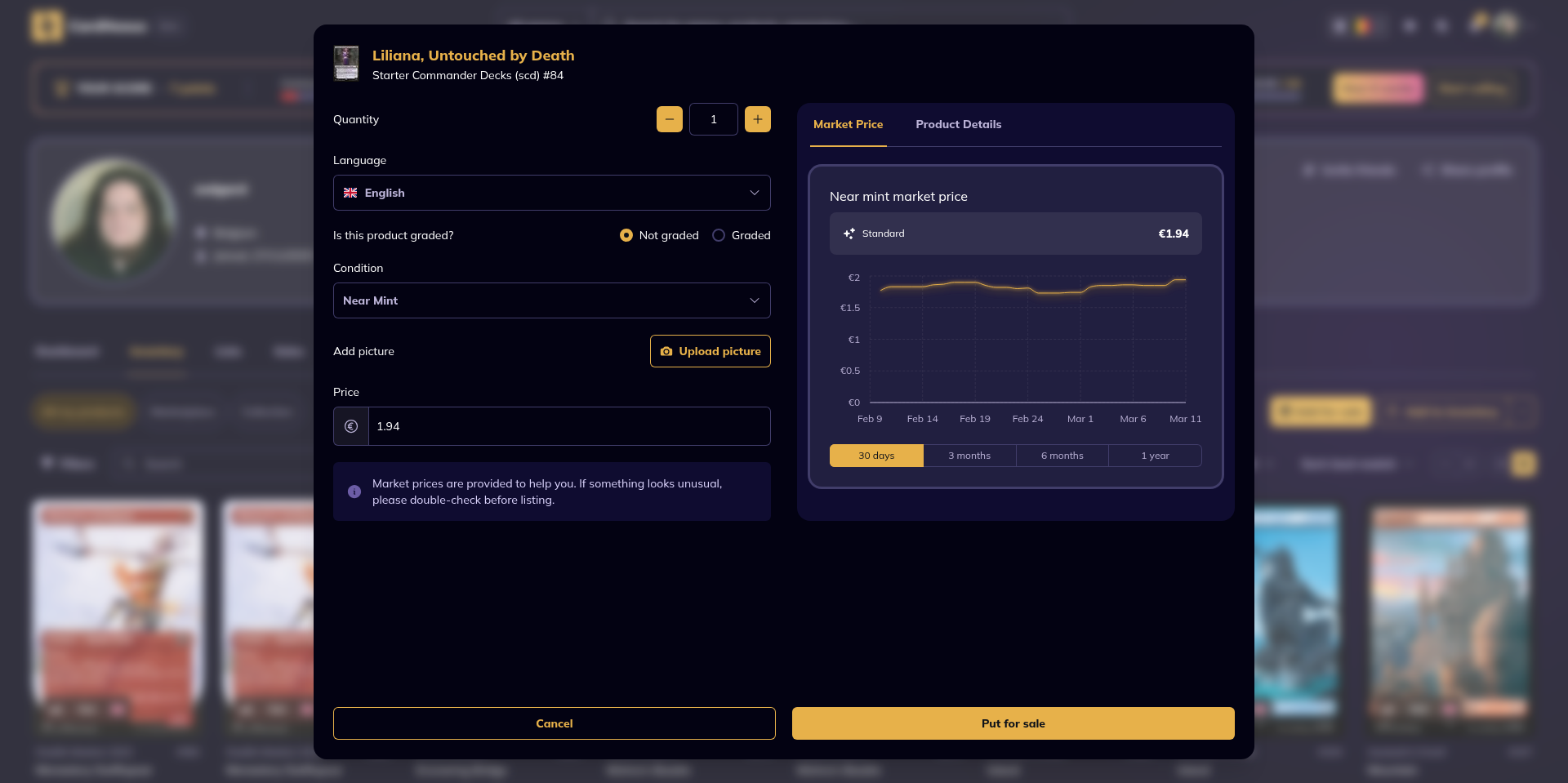The height and width of the screenshot is (783, 1568).
Task: Decrease quantity with the minus button
Action: click(x=669, y=119)
